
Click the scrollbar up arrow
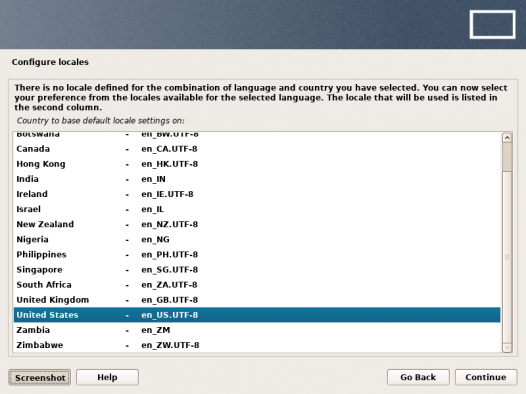click(x=507, y=138)
